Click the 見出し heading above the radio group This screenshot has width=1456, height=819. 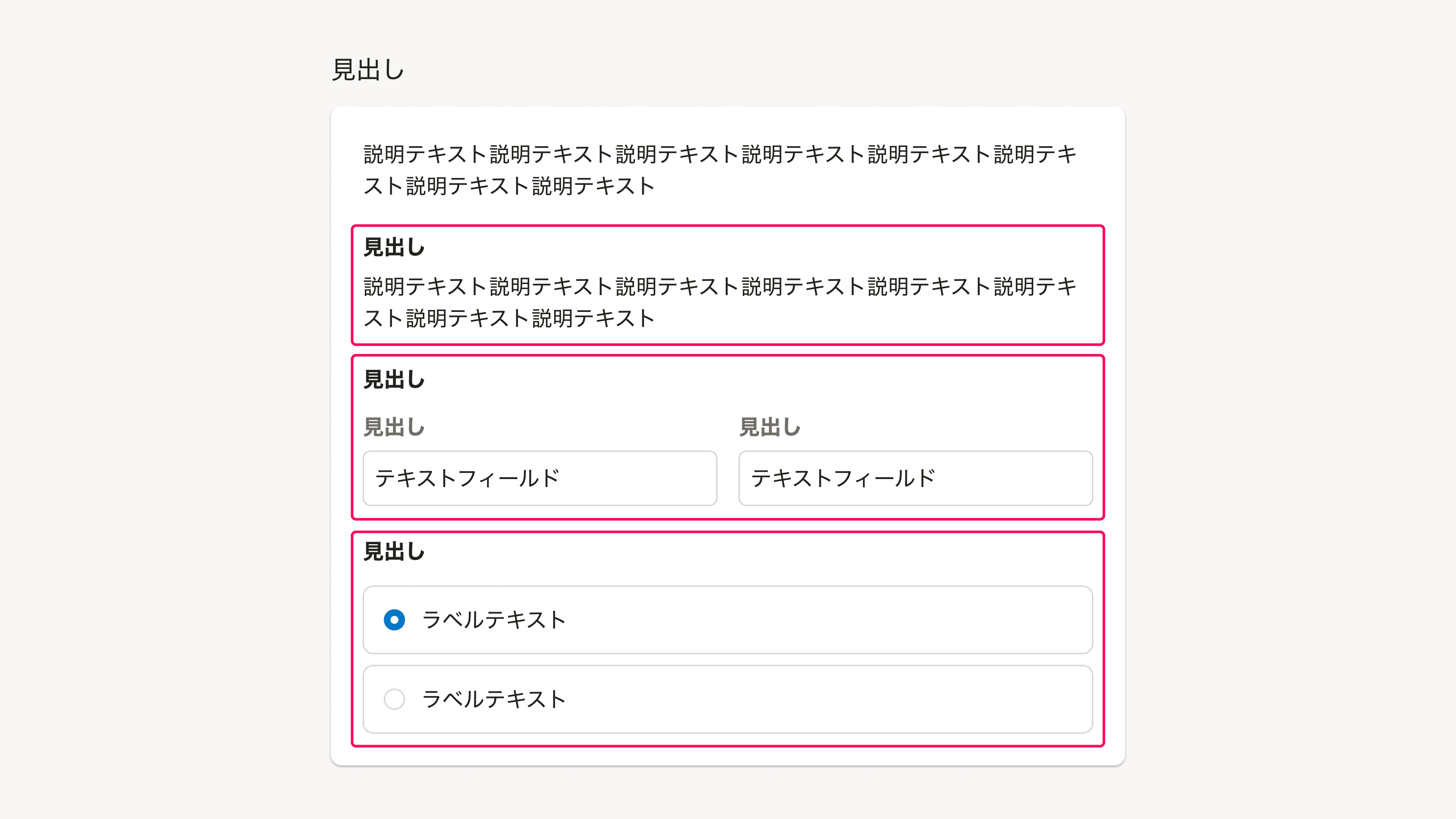click(394, 551)
